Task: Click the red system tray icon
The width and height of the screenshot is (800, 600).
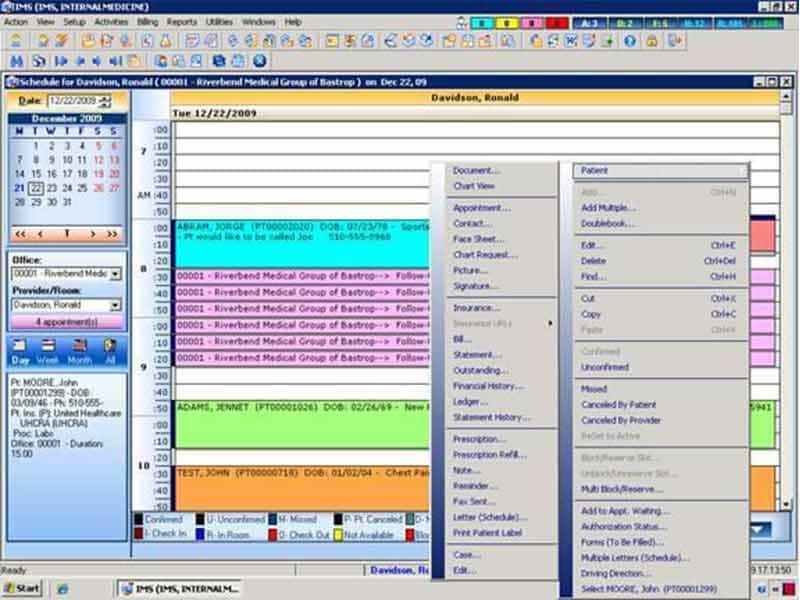Action: pyautogui.click(x=789, y=589)
